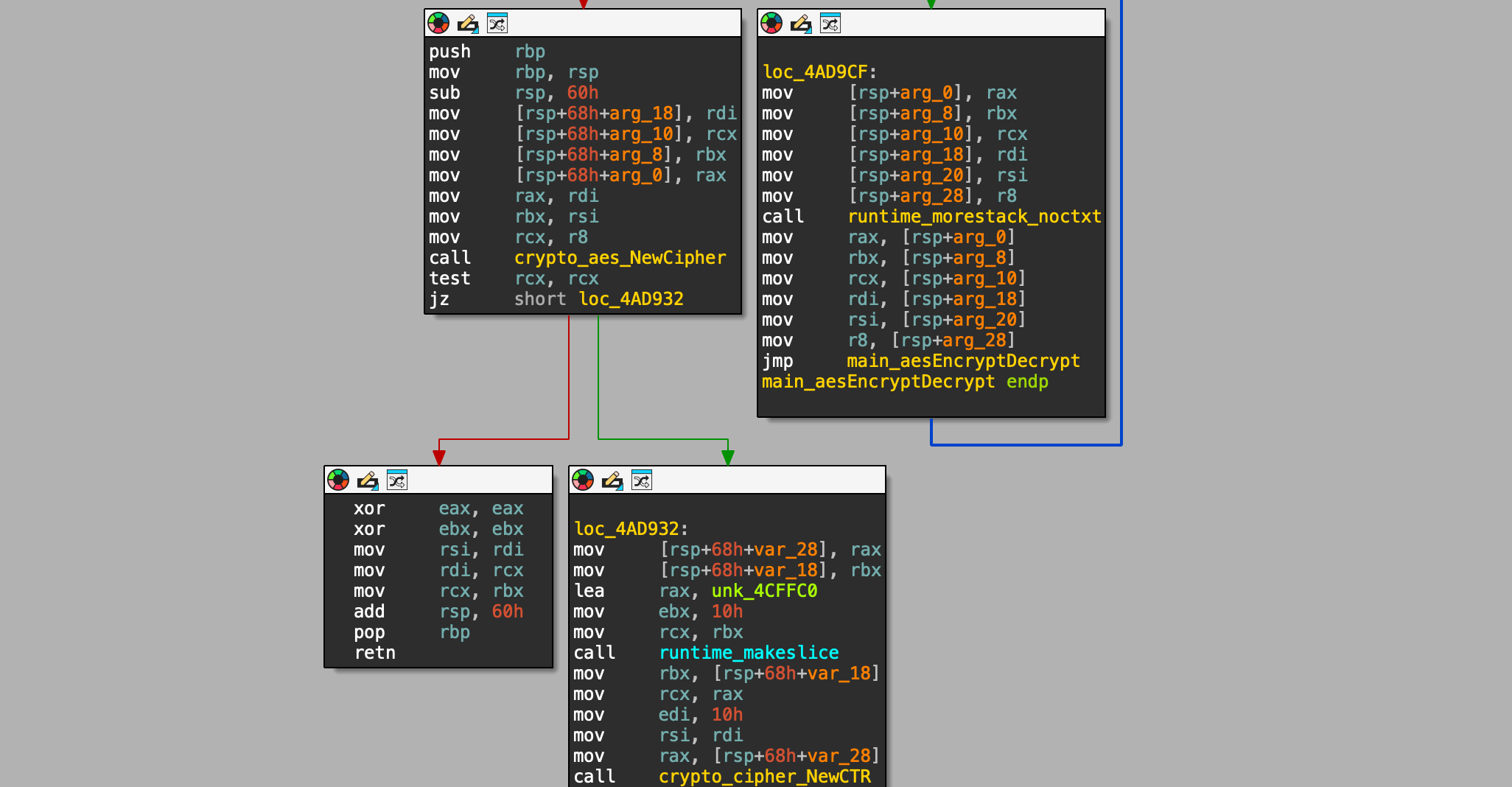Select the unk_4CFFC0 address reference

(x=764, y=591)
